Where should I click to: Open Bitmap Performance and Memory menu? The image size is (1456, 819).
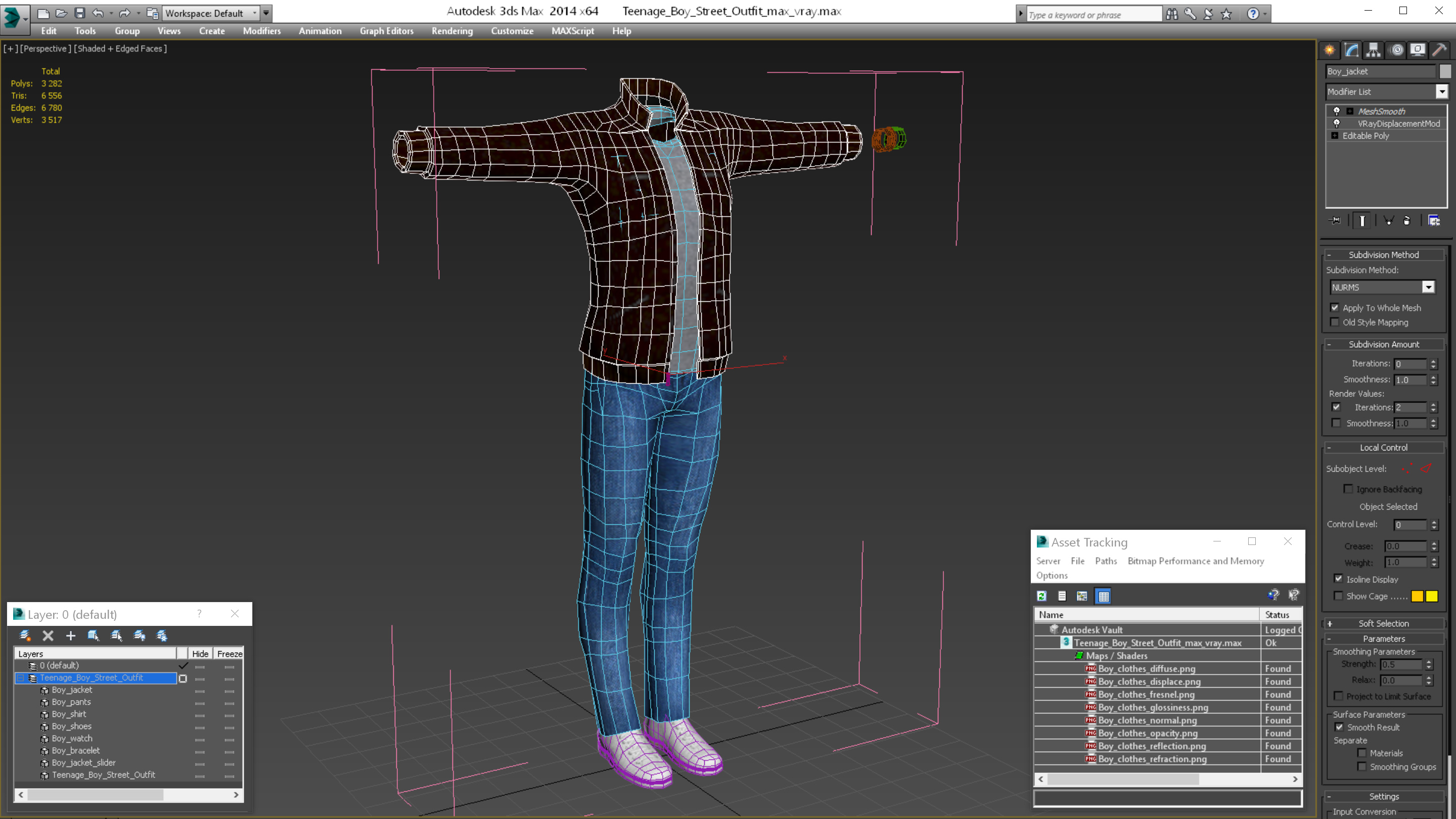1196,561
